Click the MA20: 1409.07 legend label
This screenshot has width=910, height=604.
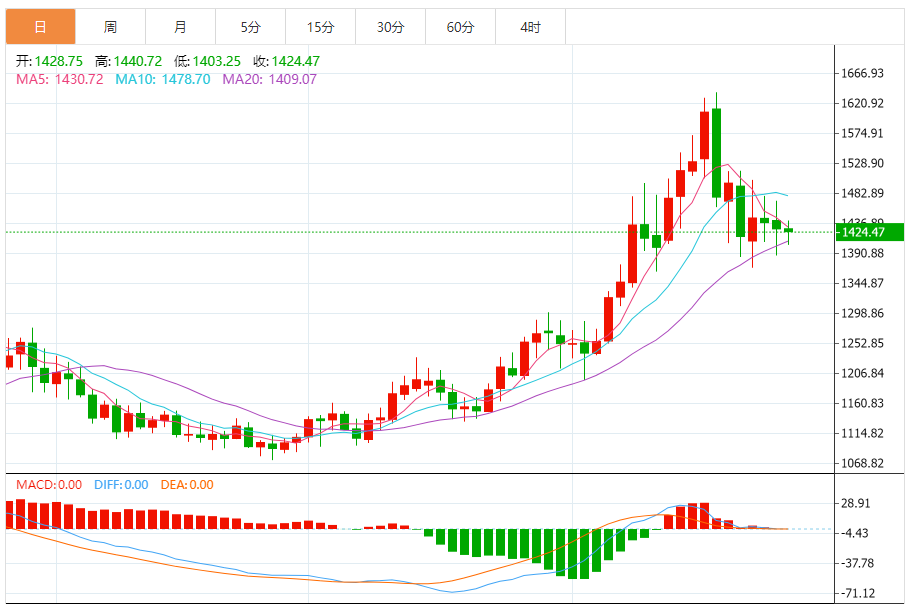coord(269,79)
